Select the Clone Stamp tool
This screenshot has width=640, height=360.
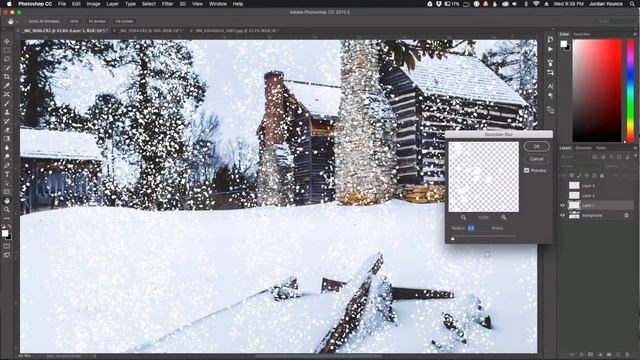[x=7, y=112]
